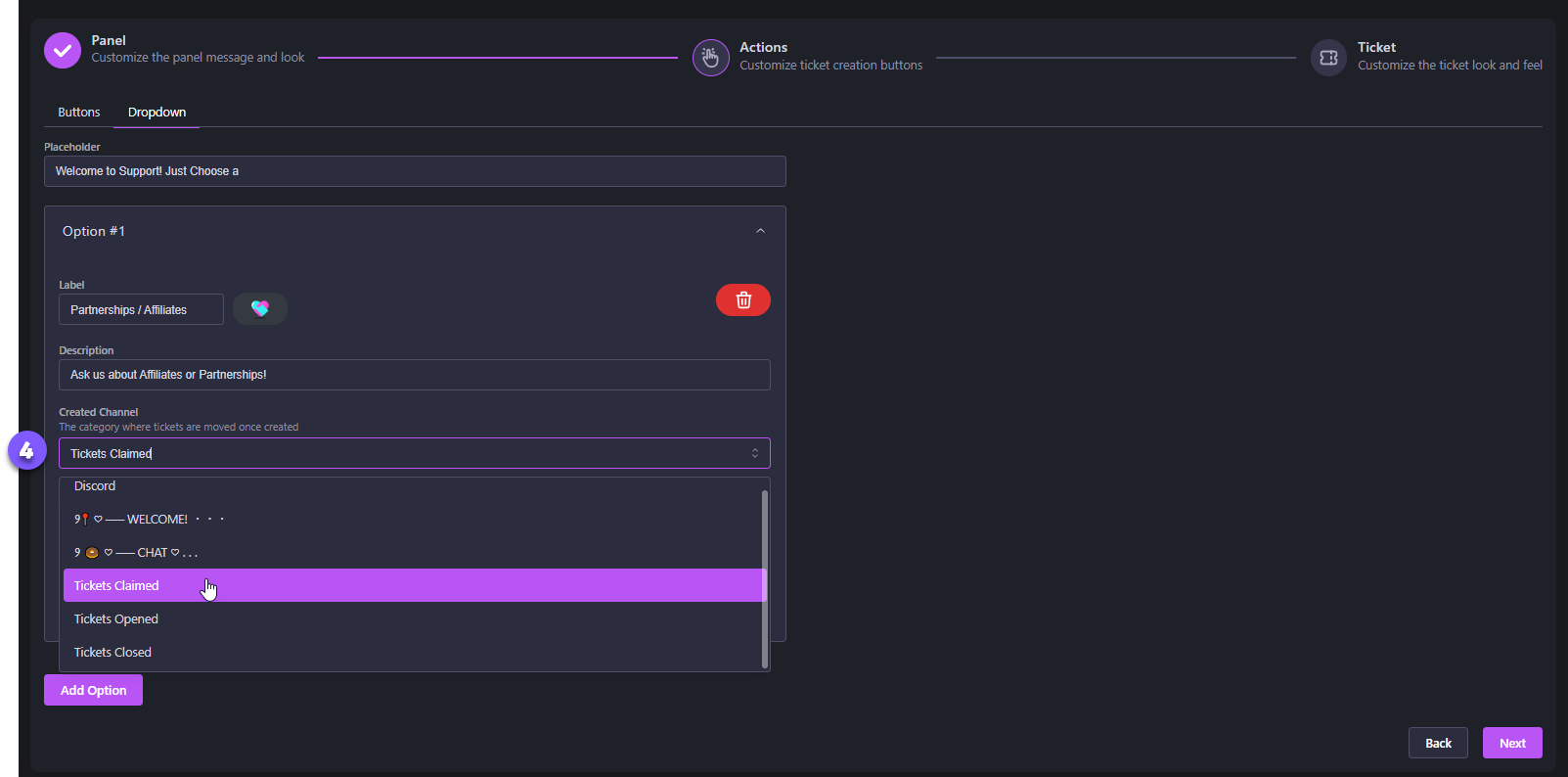Viewport: 1568px width, 777px height.
Task: Click the purple step 4 badge
Action: pyautogui.click(x=26, y=450)
